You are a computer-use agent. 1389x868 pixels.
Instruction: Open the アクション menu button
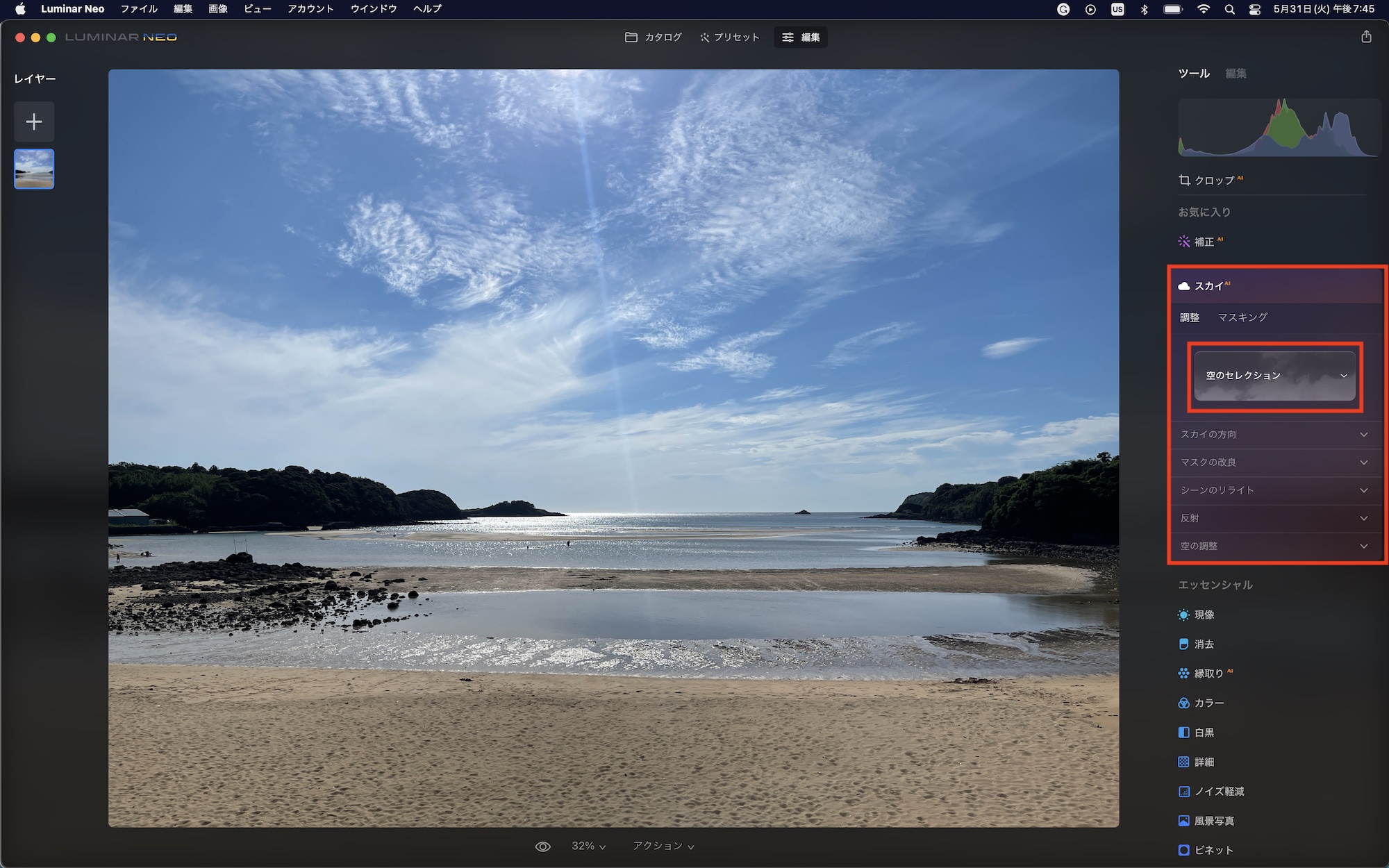[x=663, y=846]
